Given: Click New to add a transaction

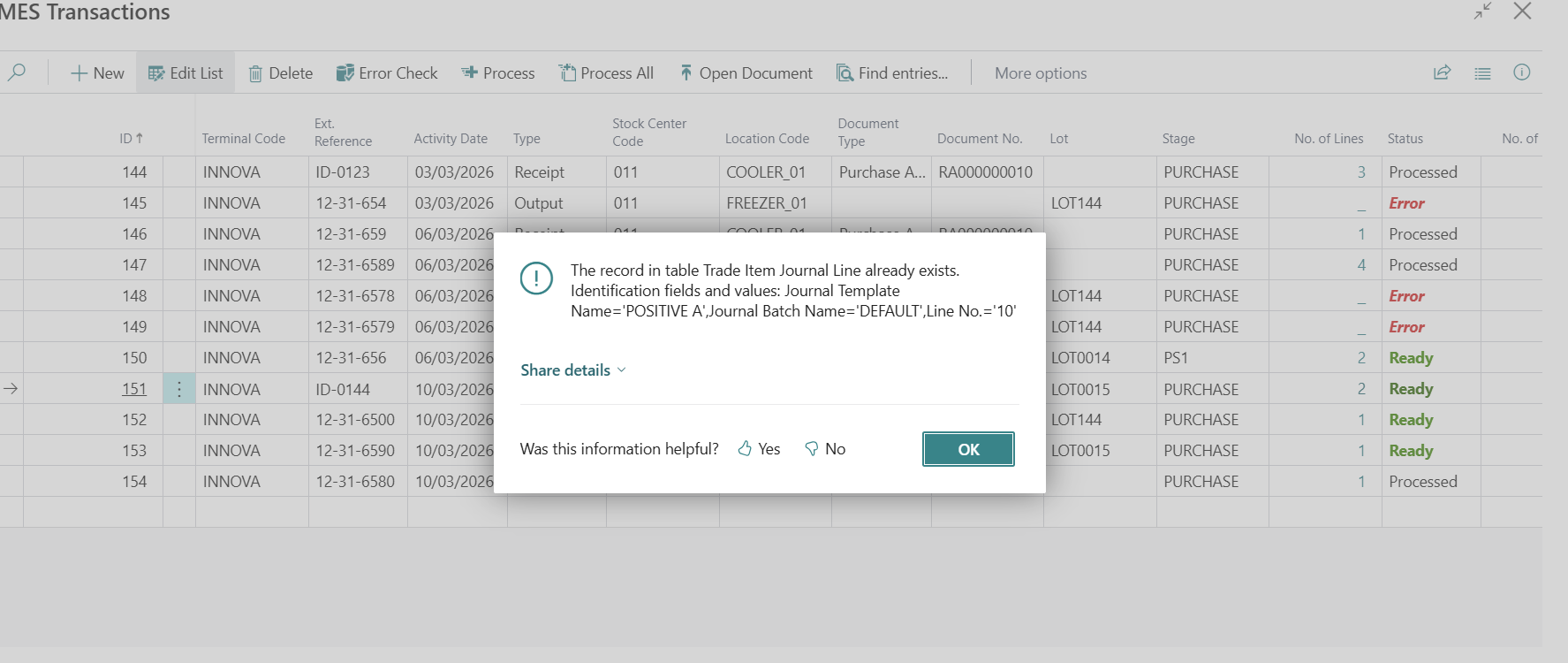Looking at the screenshot, I should (x=97, y=73).
